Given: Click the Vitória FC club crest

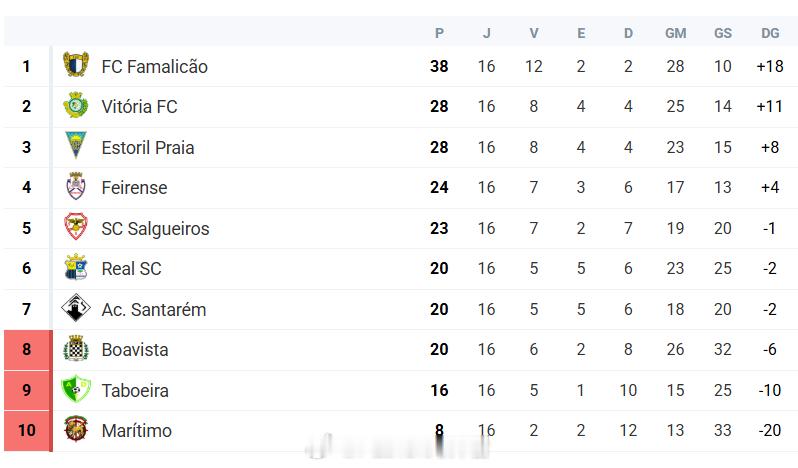Looking at the screenshot, I should pyautogui.click(x=75, y=105).
